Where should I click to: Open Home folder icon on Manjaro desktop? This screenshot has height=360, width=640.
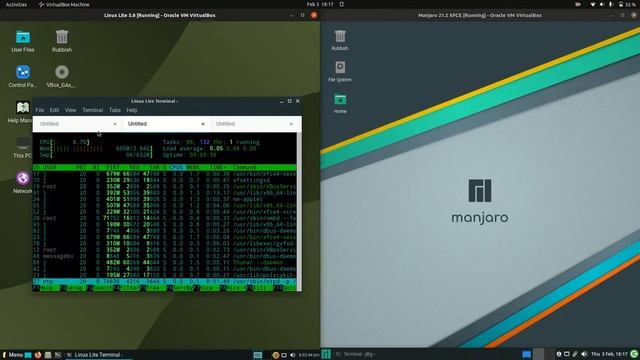(340, 103)
